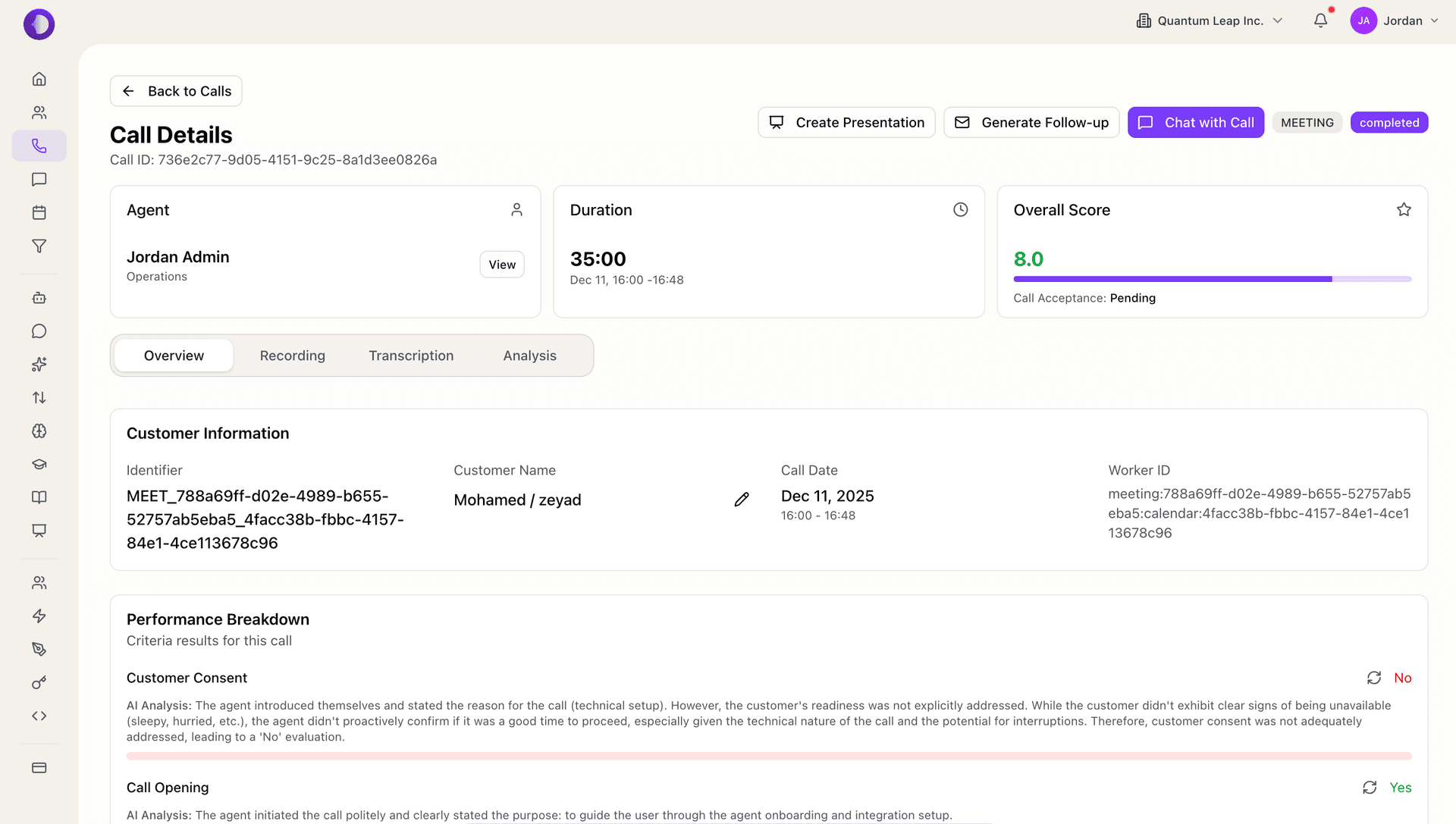Re-run the Customer Consent evaluation refresh icon

click(x=1374, y=678)
